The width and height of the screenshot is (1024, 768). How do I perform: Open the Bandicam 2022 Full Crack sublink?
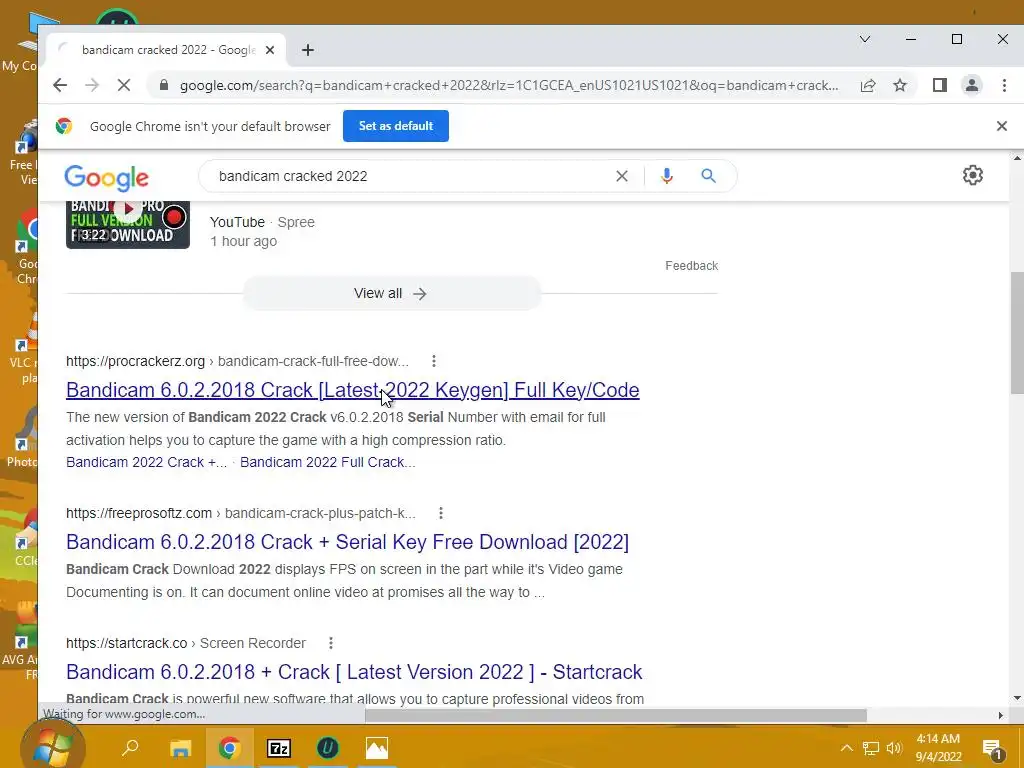(327, 462)
